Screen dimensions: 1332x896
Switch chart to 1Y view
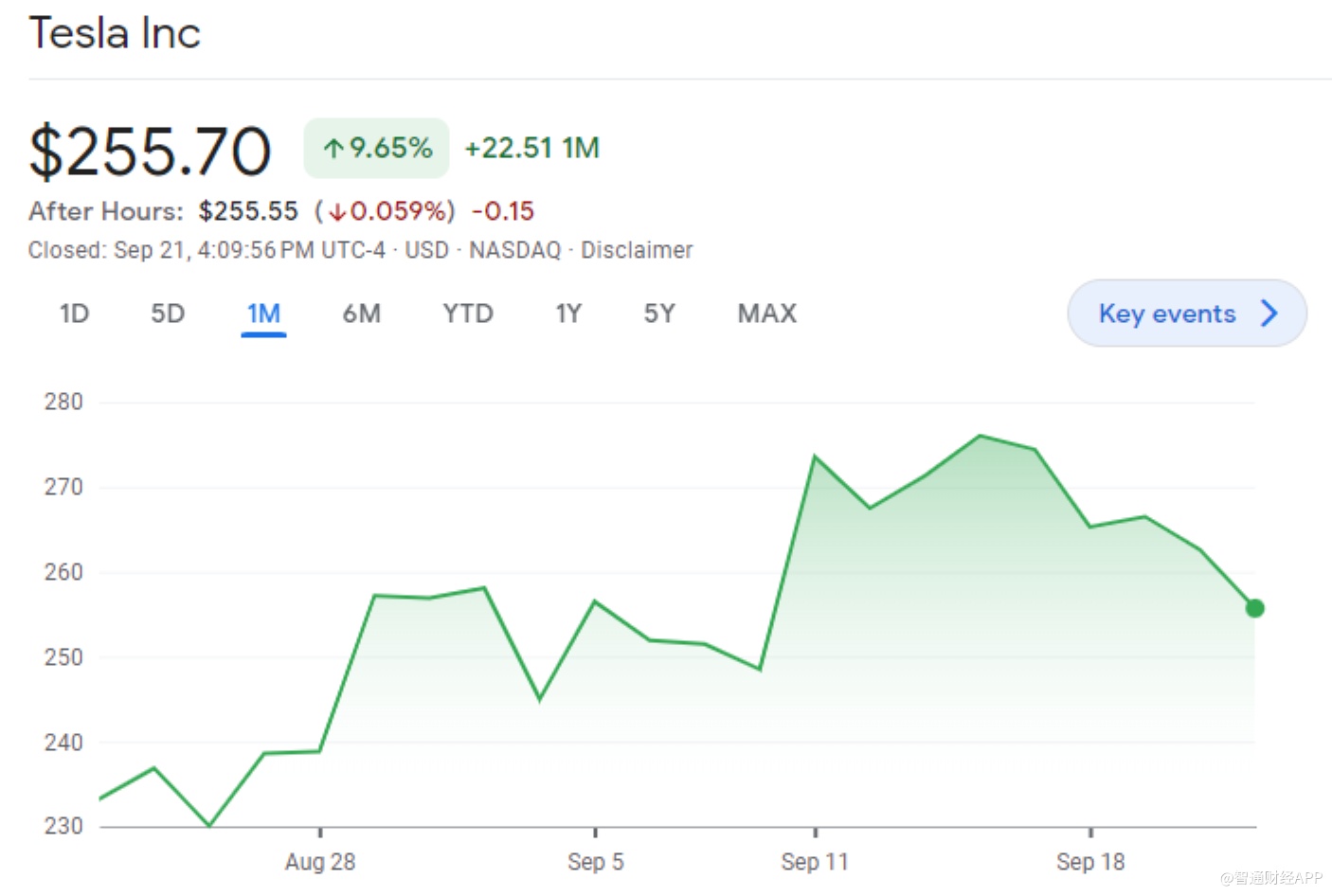[x=568, y=314]
